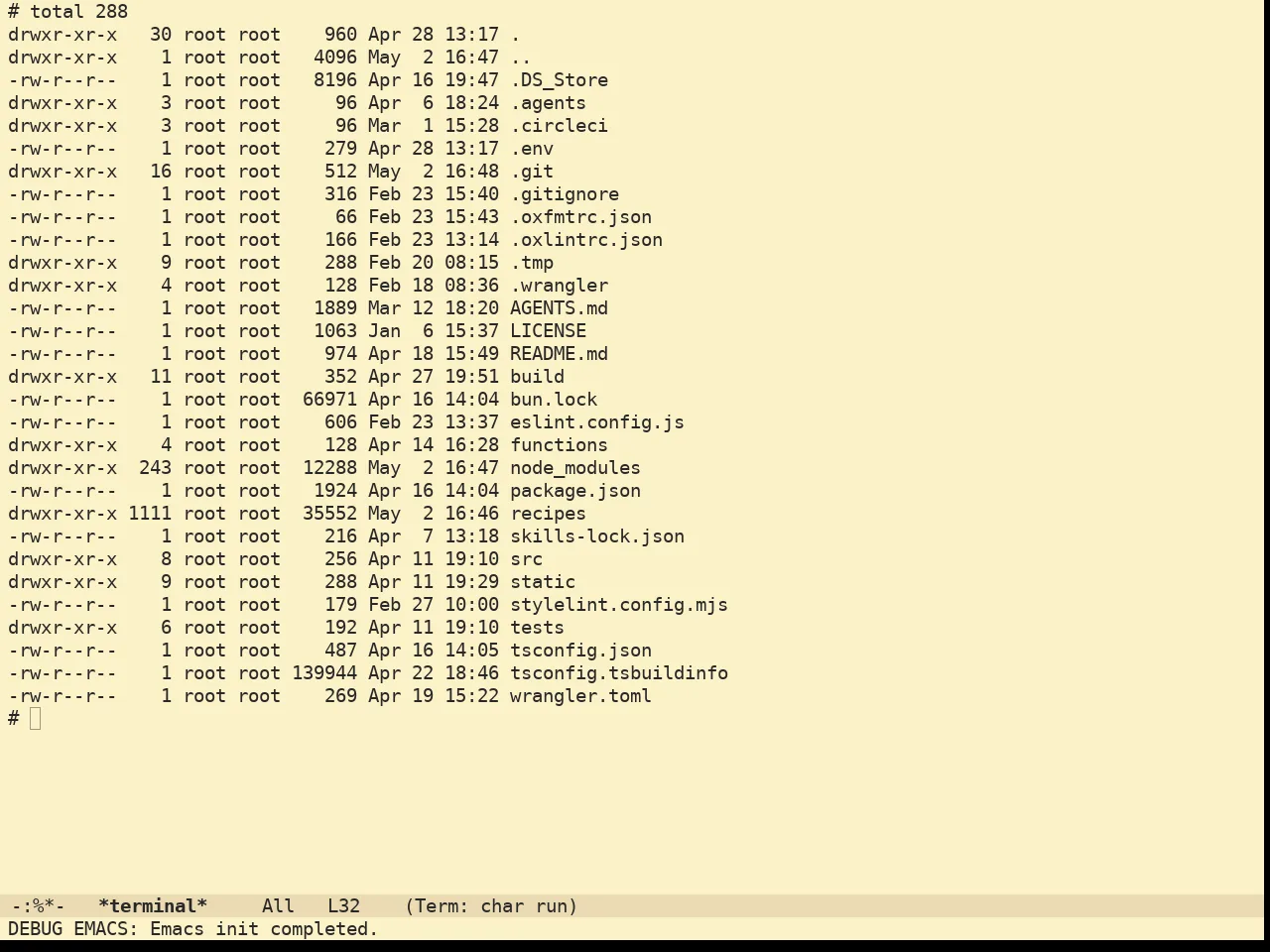Click the stylelint.config.mjs file name
The height and width of the screenshot is (952, 1270).
click(x=619, y=605)
